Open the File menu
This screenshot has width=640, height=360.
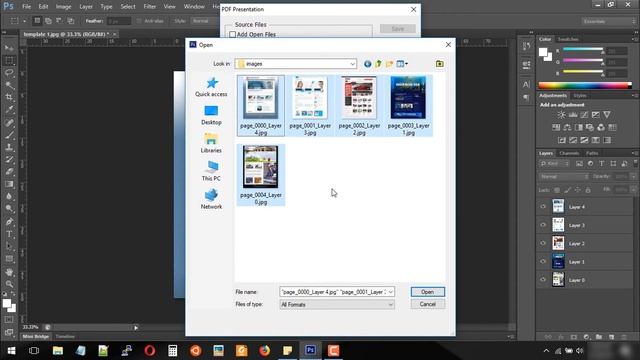coord(27,7)
